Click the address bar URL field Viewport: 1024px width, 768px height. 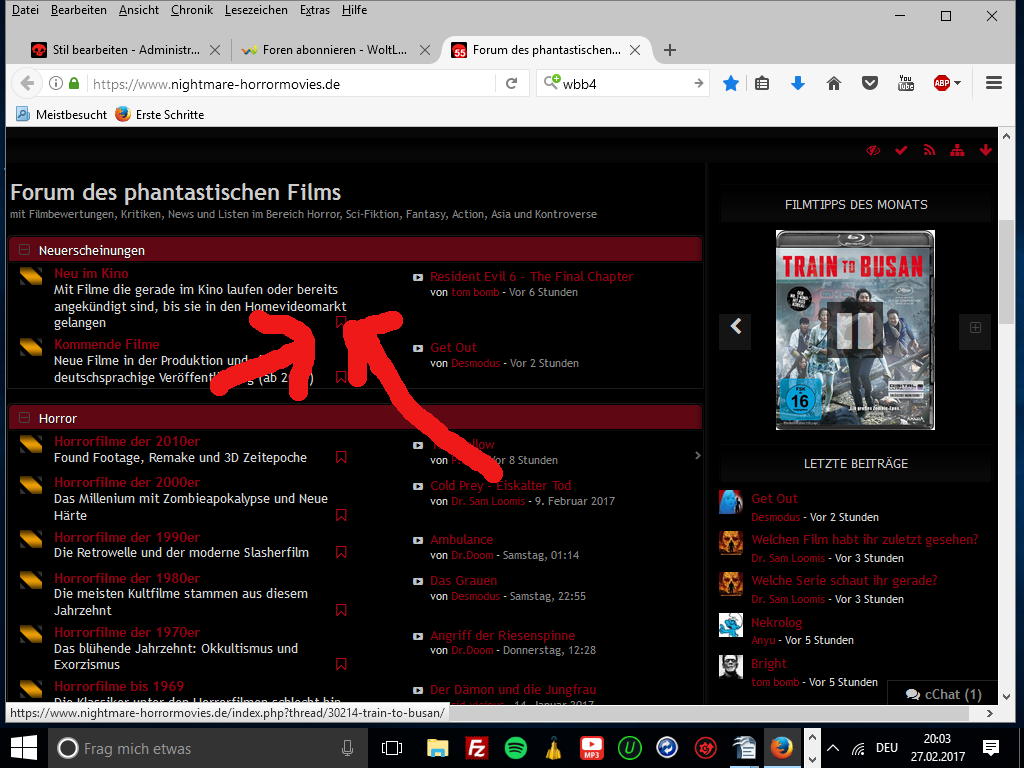(291, 84)
